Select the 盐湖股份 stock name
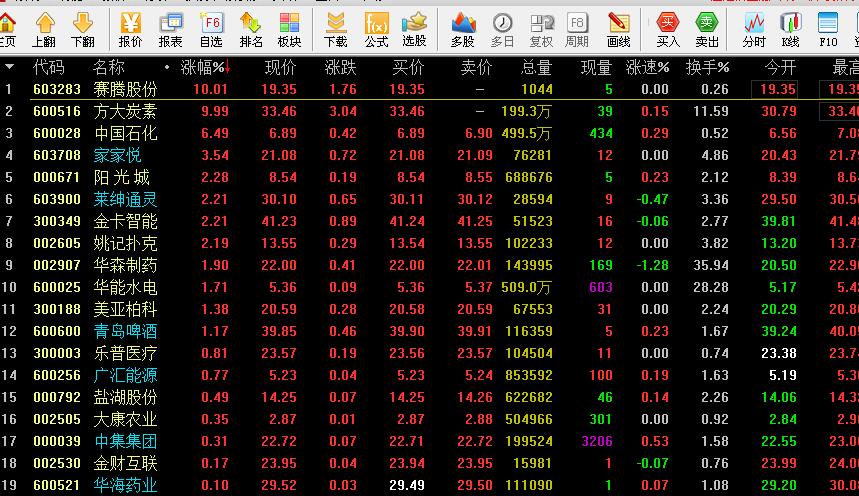This screenshot has height=496, width=859. [125, 397]
